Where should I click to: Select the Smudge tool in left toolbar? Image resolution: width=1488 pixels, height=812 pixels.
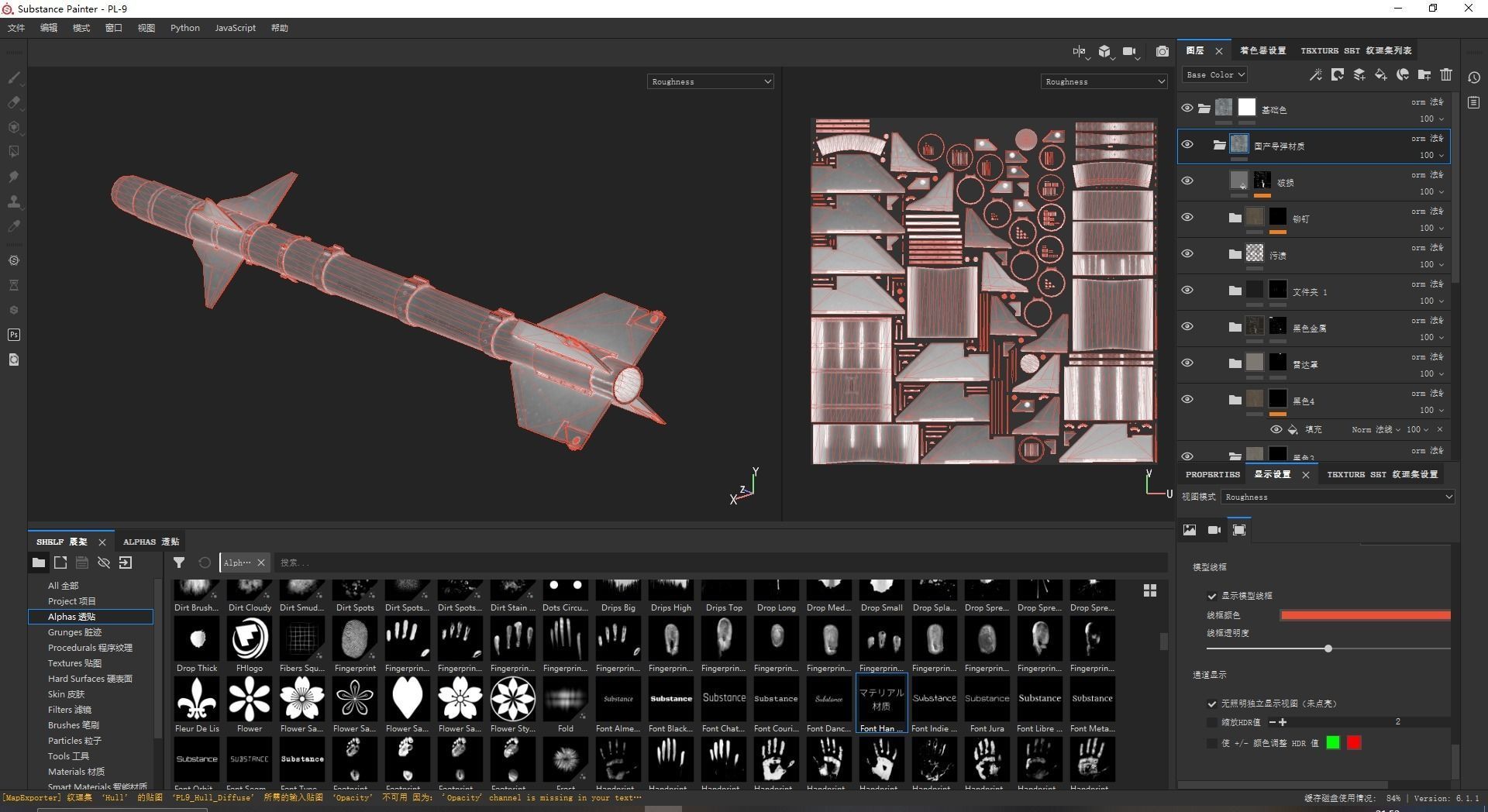[x=14, y=177]
